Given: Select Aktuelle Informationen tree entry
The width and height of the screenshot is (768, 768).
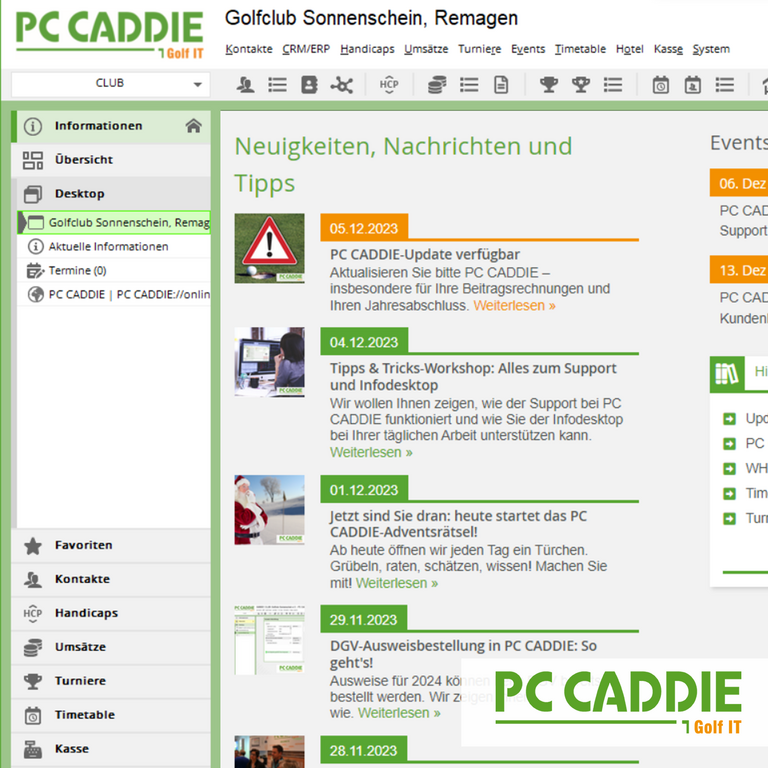Looking at the screenshot, I should coord(114,246).
